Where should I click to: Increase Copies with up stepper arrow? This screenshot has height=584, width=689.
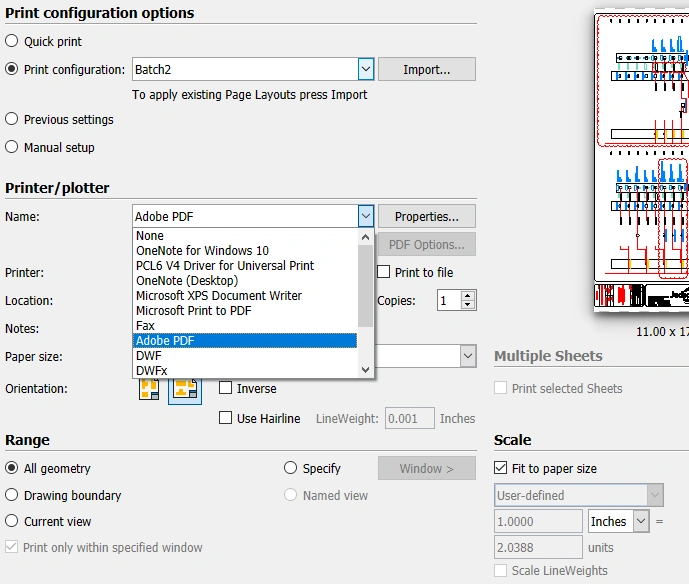tap(468, 295)
